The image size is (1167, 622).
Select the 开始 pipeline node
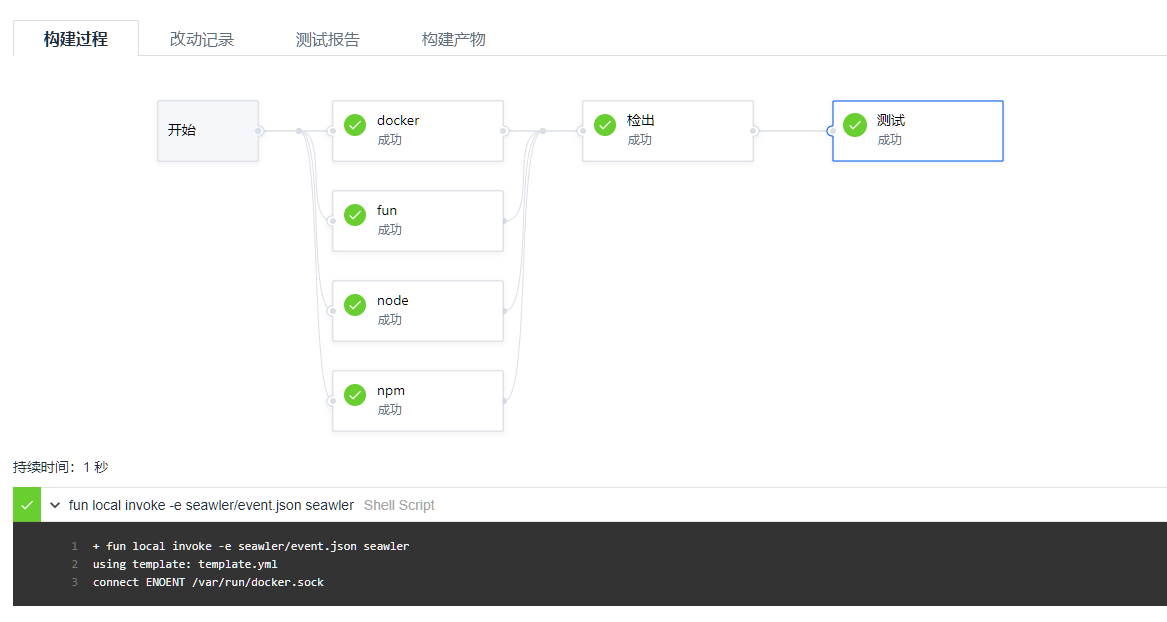[207, 130]
